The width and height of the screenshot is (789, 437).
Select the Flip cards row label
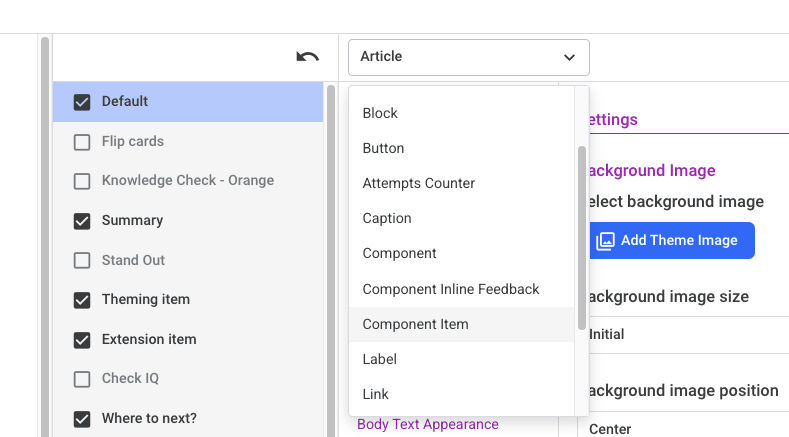tap(133, 141)
